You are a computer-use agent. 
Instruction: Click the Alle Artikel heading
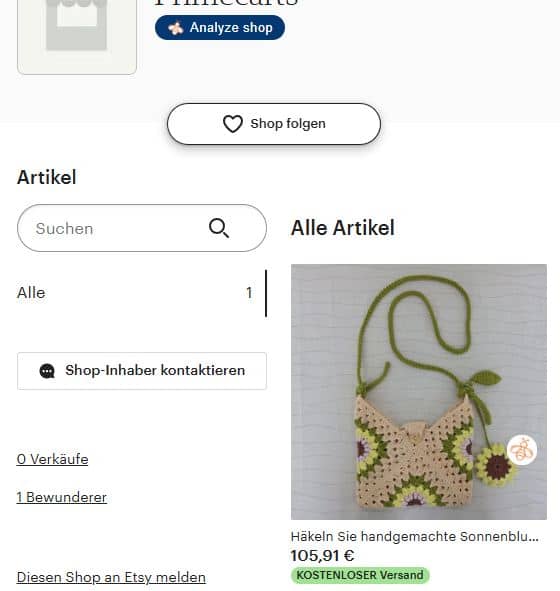pyautogui.click(x=343, y=228)
